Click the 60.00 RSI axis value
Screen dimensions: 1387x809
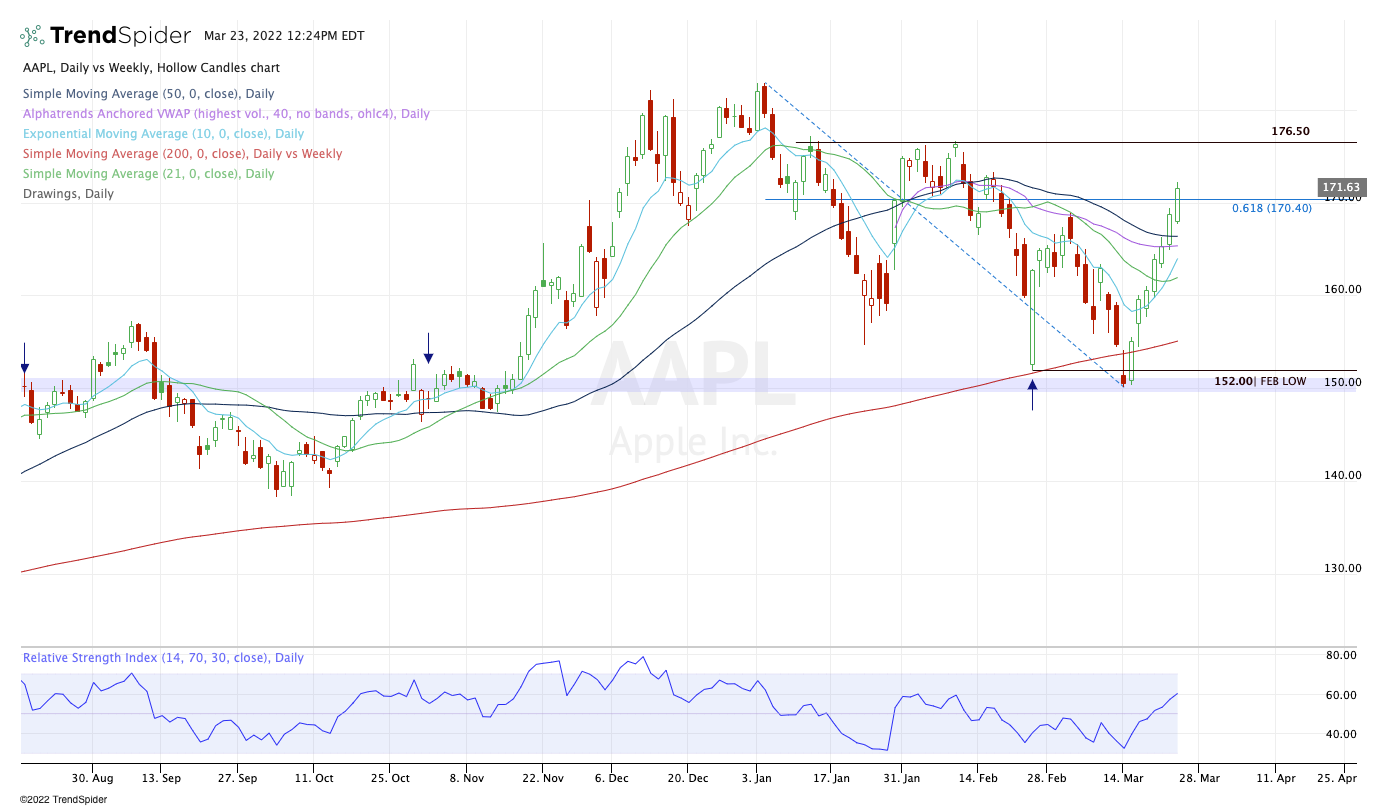(1341, 695)
